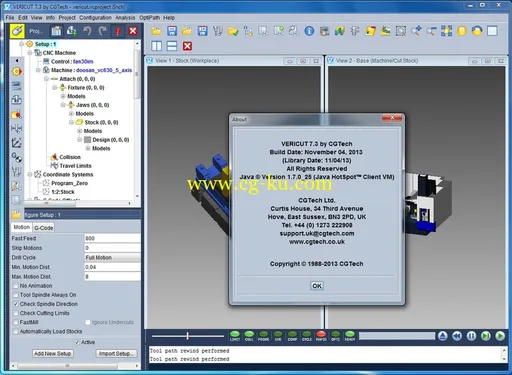Click the yellow sphere toolbar icon
This screenshot has height=375, width=512.
coord(462,31)
